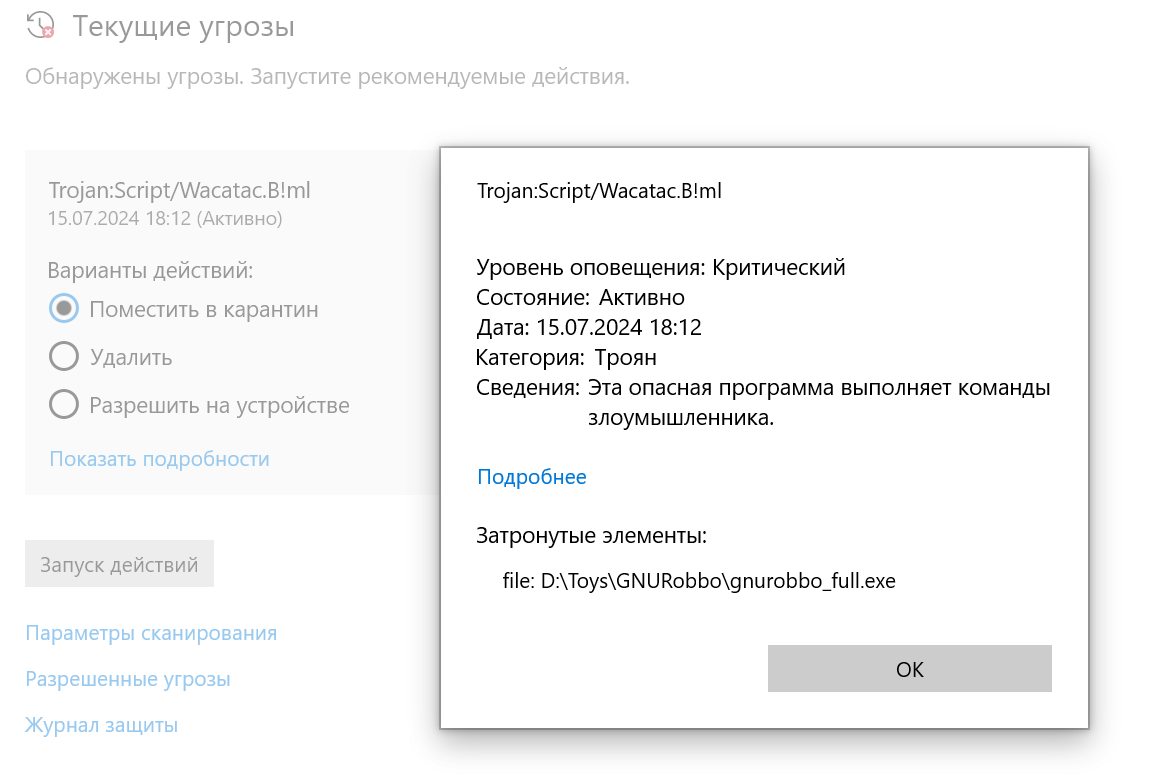1158x780 pixels.
Task: Open "Параметры сканирования" link
Action: (x=151, y=633)
